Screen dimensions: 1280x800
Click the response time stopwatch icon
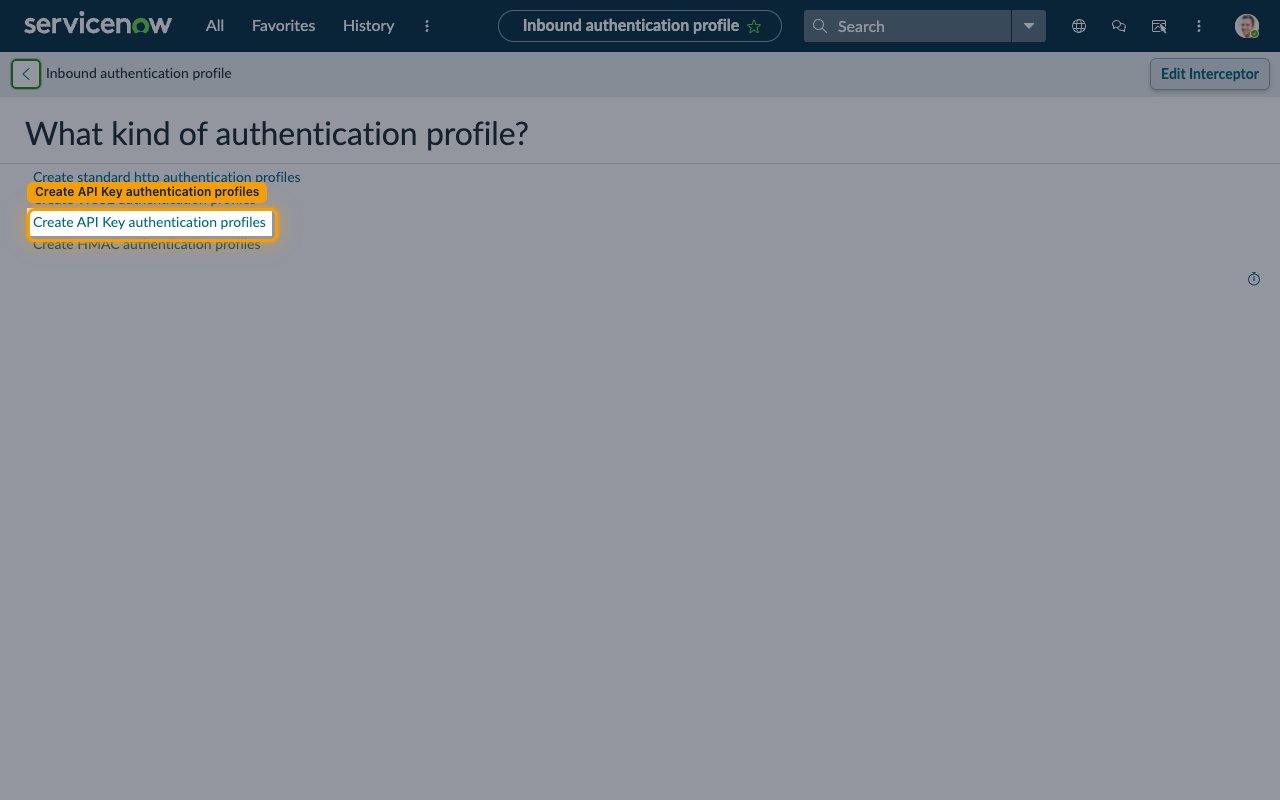coord(1254,279)
